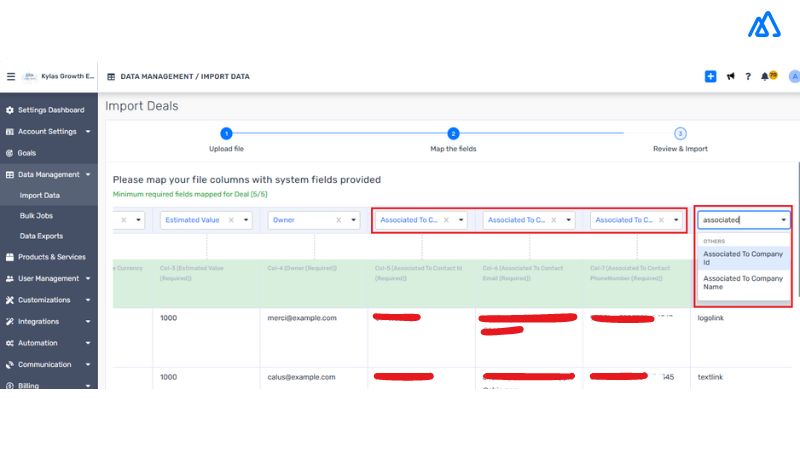Viewport: 800px width, 450px height.
Task: Open the hamburger menu icon
Action: point(11,76)
